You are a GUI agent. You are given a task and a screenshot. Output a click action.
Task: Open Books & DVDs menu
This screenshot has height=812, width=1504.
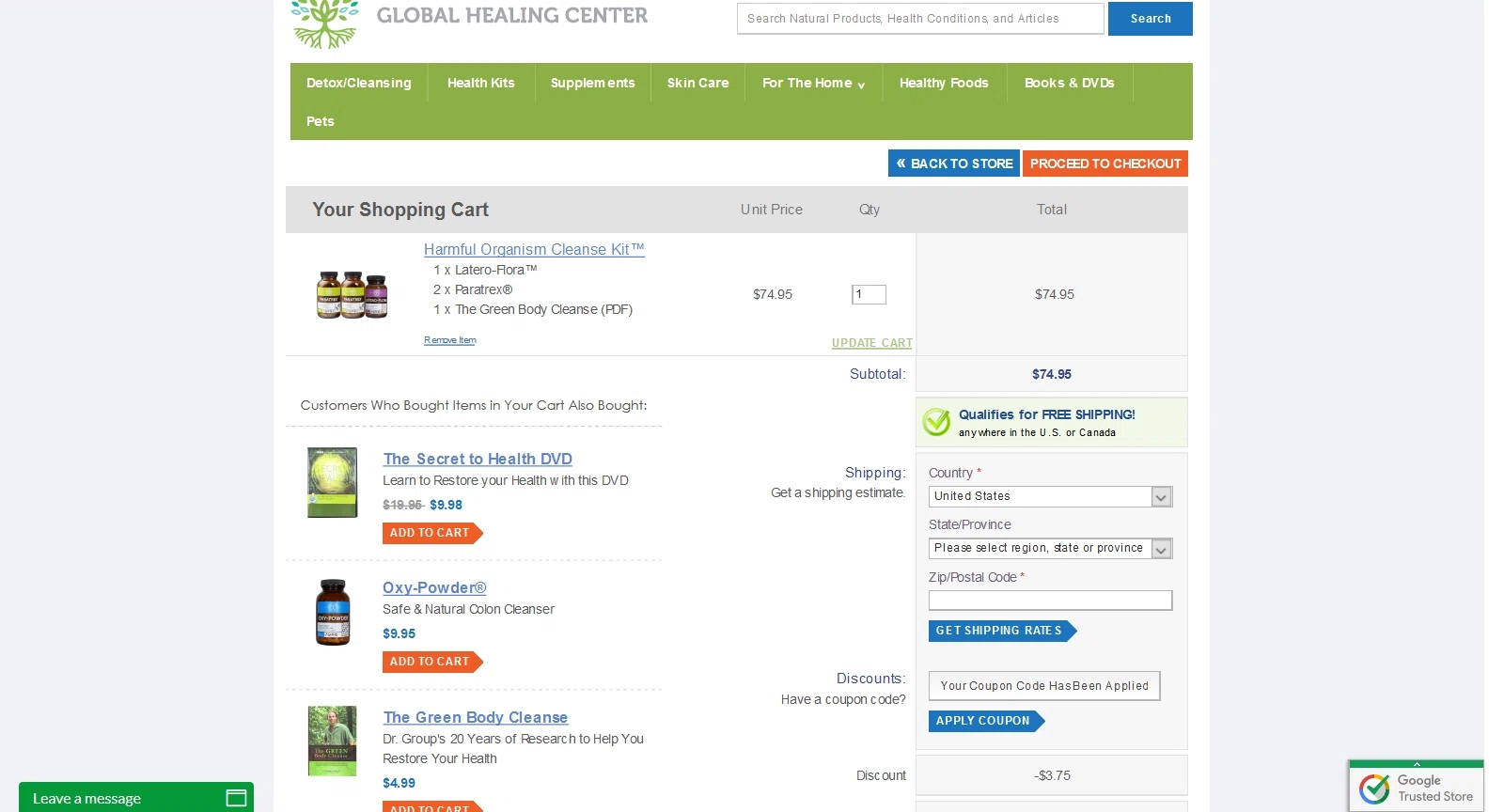coord(1070,83)
